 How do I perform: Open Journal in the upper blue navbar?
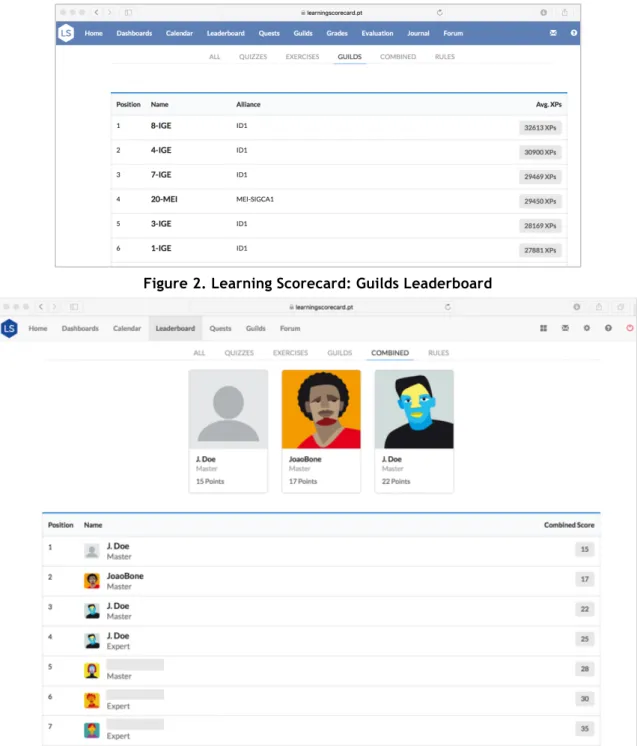point(418,33)
